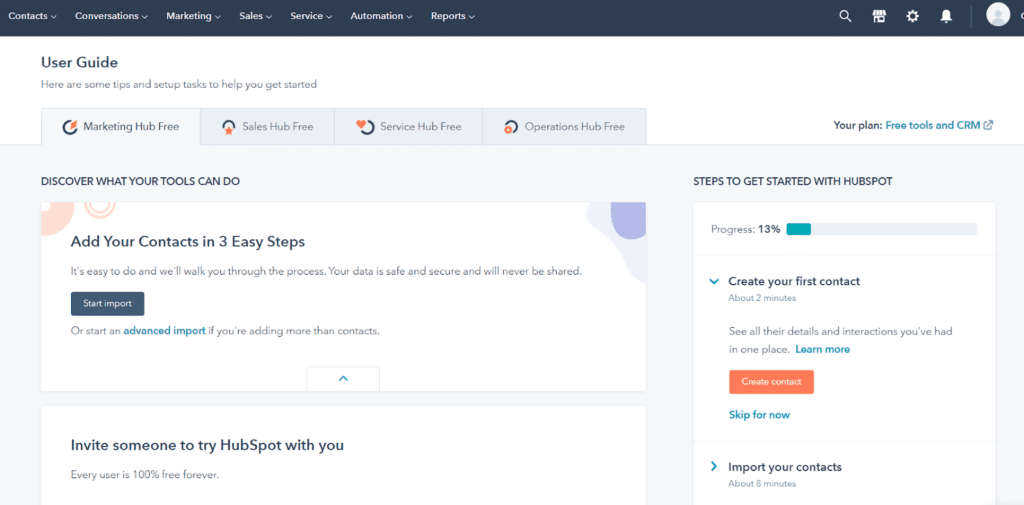Click the Sales Hub Free icon
Screen dimensions: 1024x505
click(x=229, y=127)
